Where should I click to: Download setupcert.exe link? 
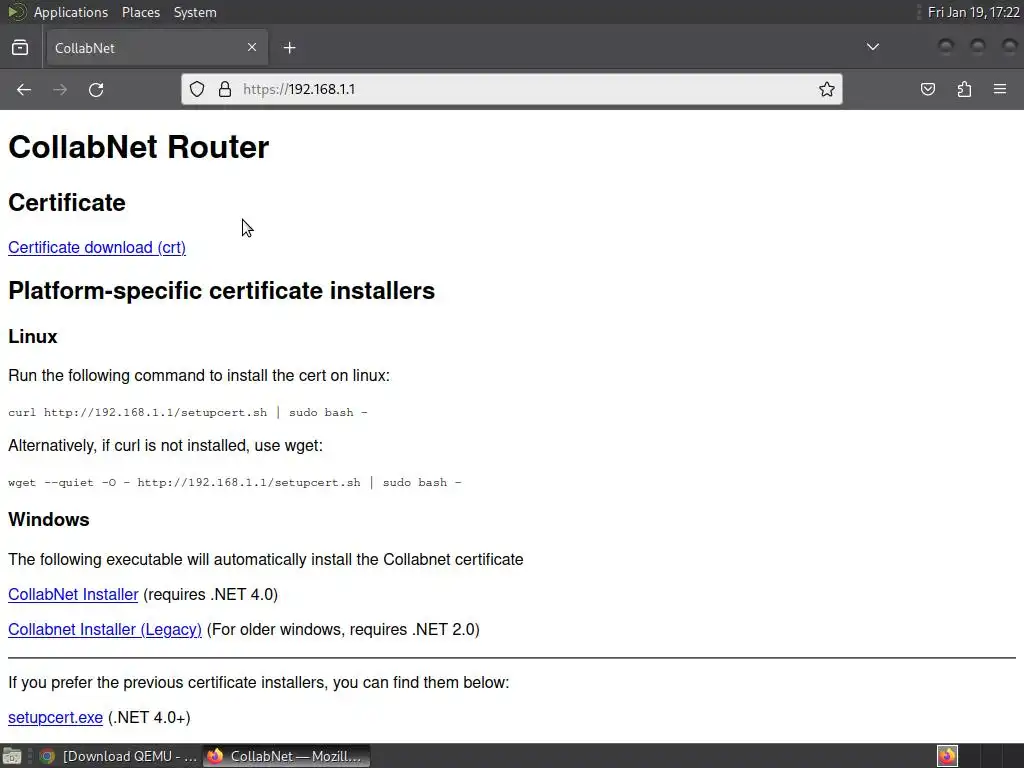56,717
